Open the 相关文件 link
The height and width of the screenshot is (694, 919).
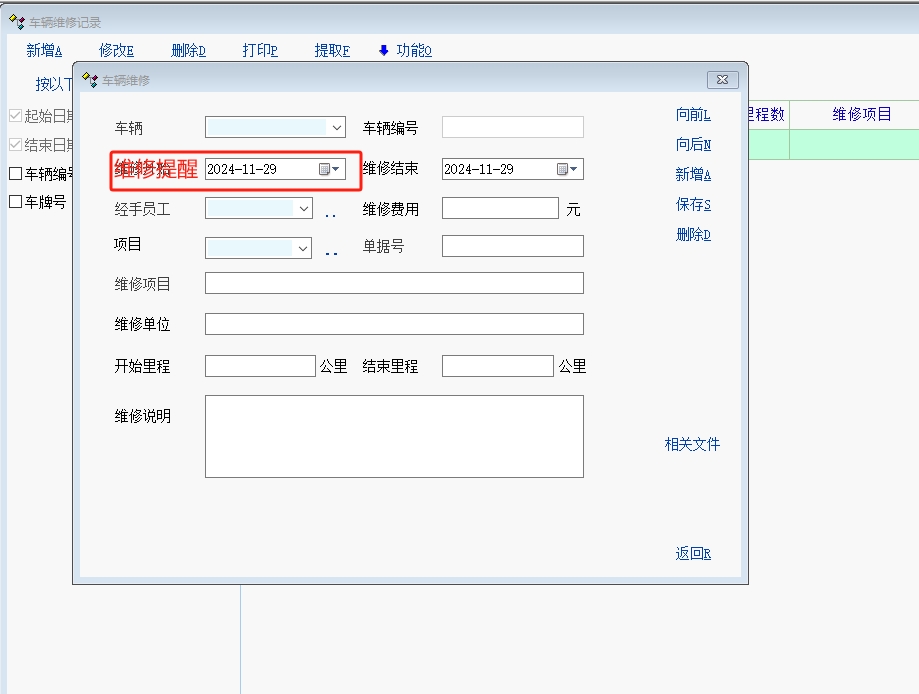coord(692,444)
